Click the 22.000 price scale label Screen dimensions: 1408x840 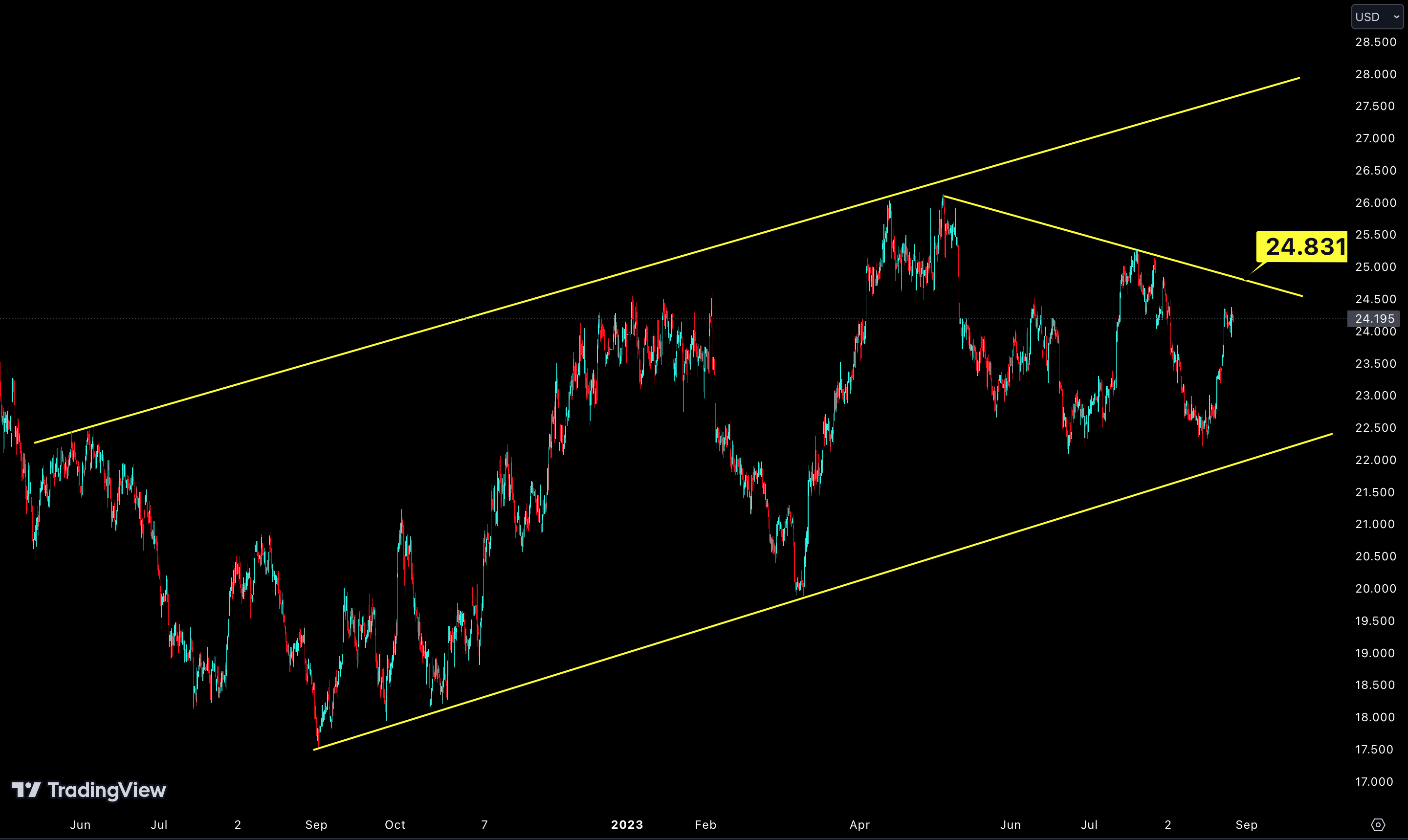click(x=1375, y=460)
